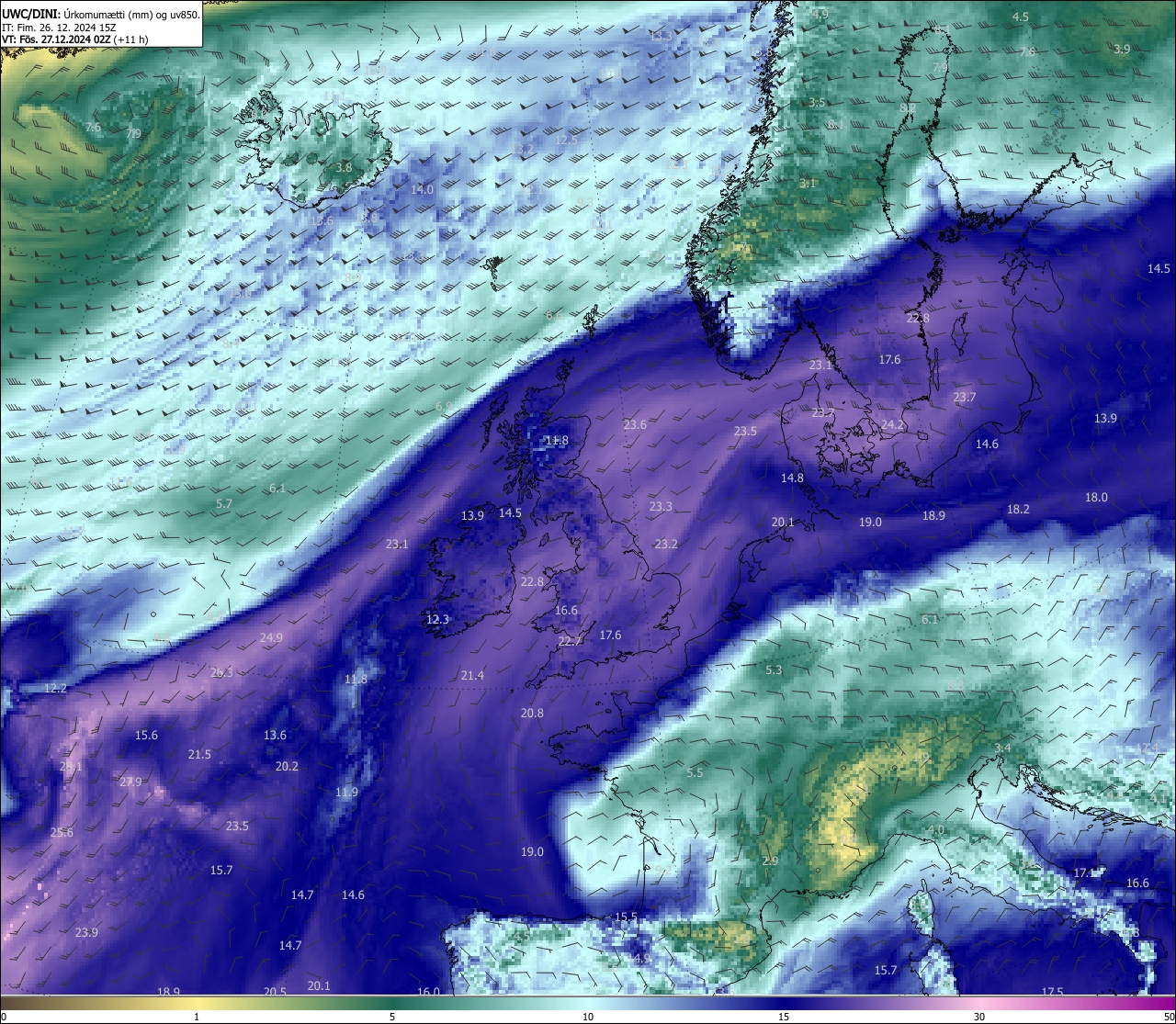Select the 10 tick on the colour scale

[x=588, y=1017]
